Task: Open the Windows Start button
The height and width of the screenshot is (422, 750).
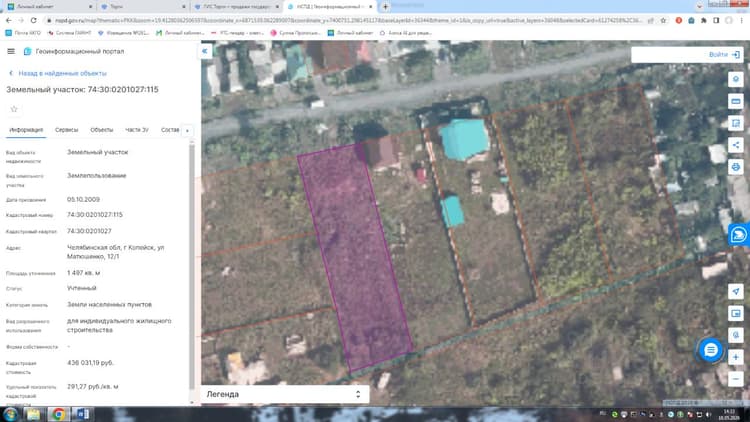Action: point(11,414)
